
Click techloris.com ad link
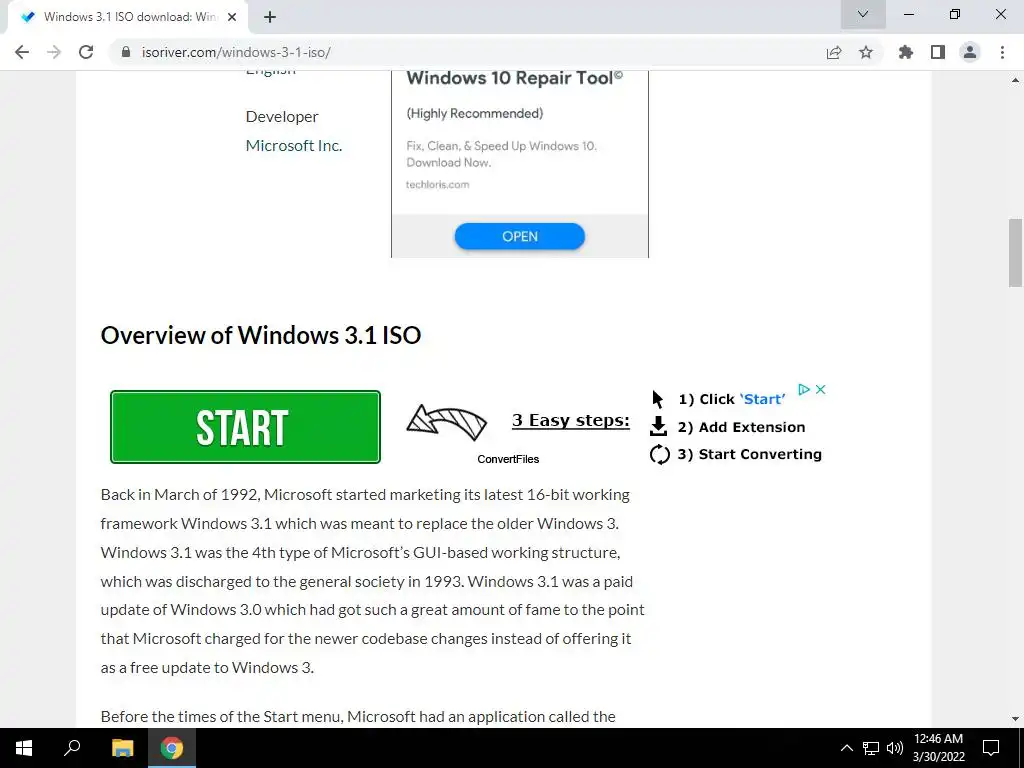click(x=438, y=185)
